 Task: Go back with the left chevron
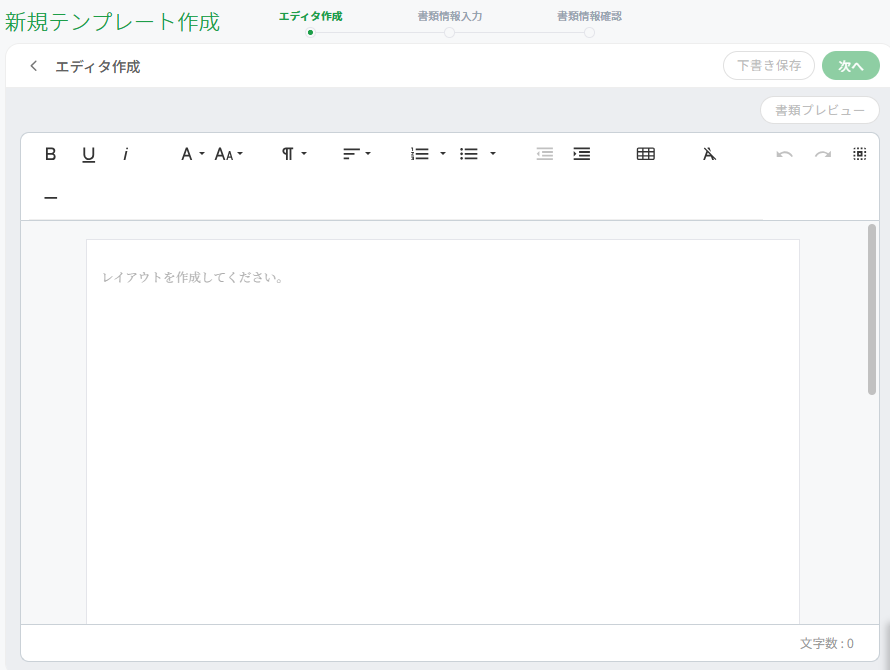[33, 66]
